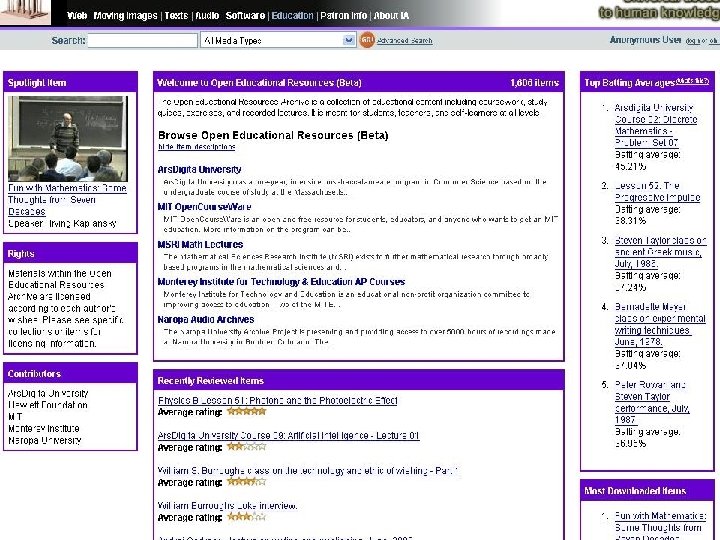Select ArsDigita University in Contributors list
Image resolution: width=720 pixels, height=540 pixels.
[48, 394]
